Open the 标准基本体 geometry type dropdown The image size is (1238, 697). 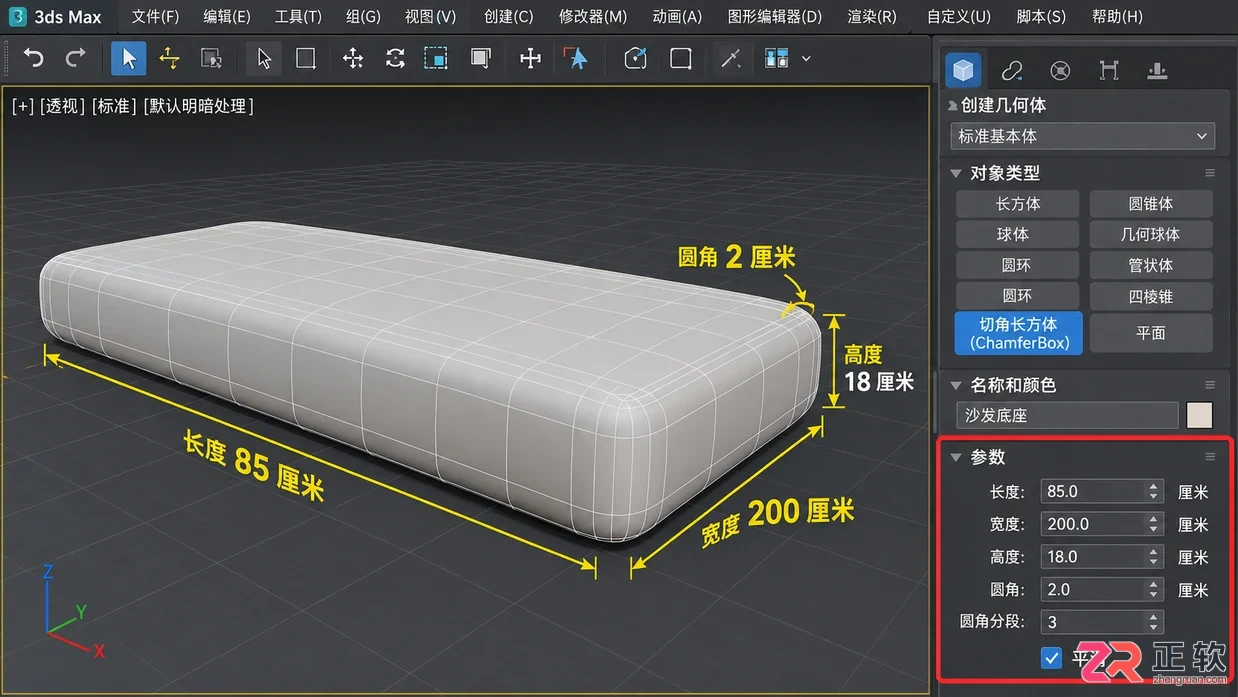[1082, 136]
